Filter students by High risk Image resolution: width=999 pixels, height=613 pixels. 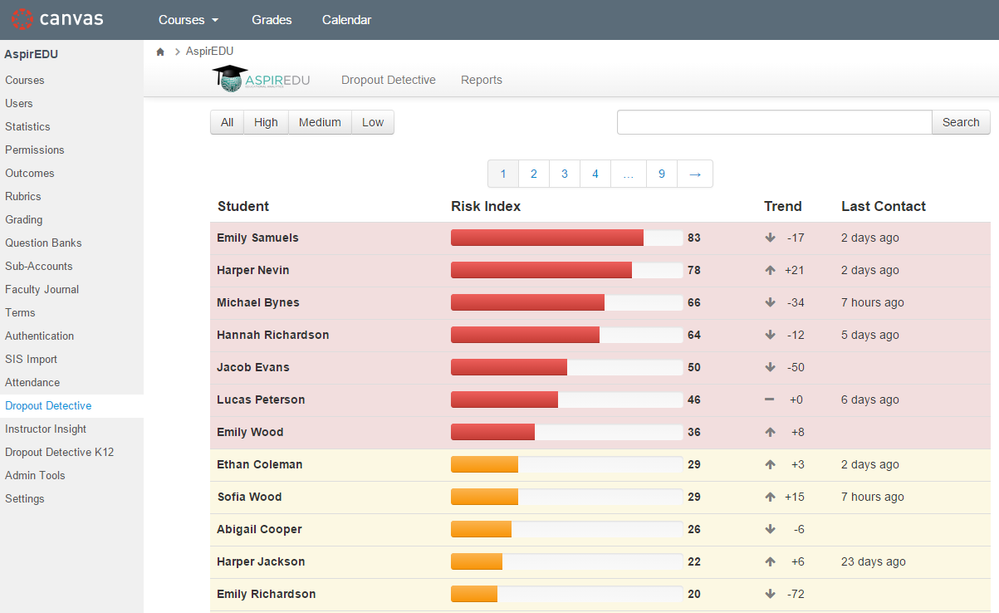coord(266,122)
